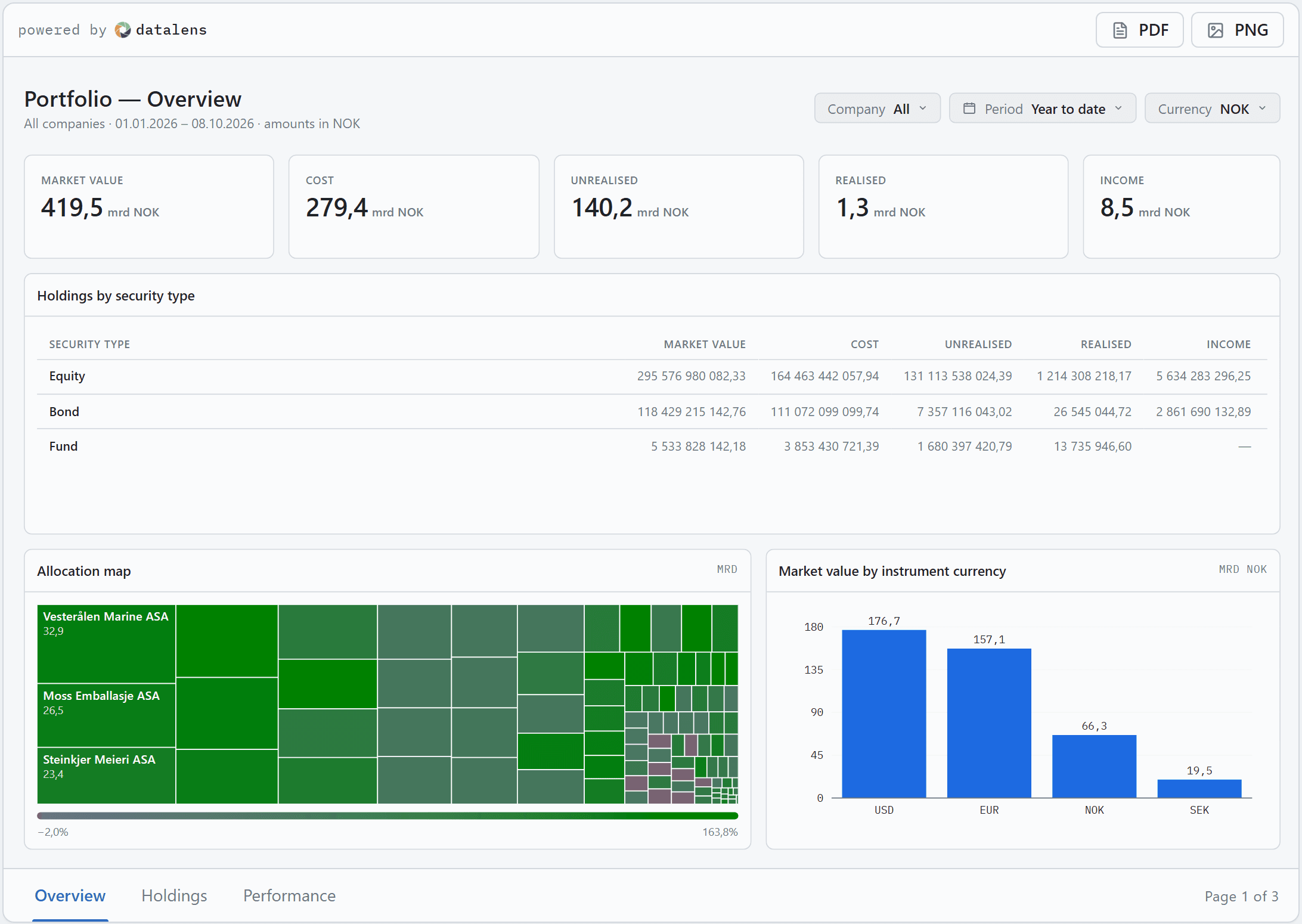
Task: Switch to the Holdings tab
Action: tap(174, 895)
